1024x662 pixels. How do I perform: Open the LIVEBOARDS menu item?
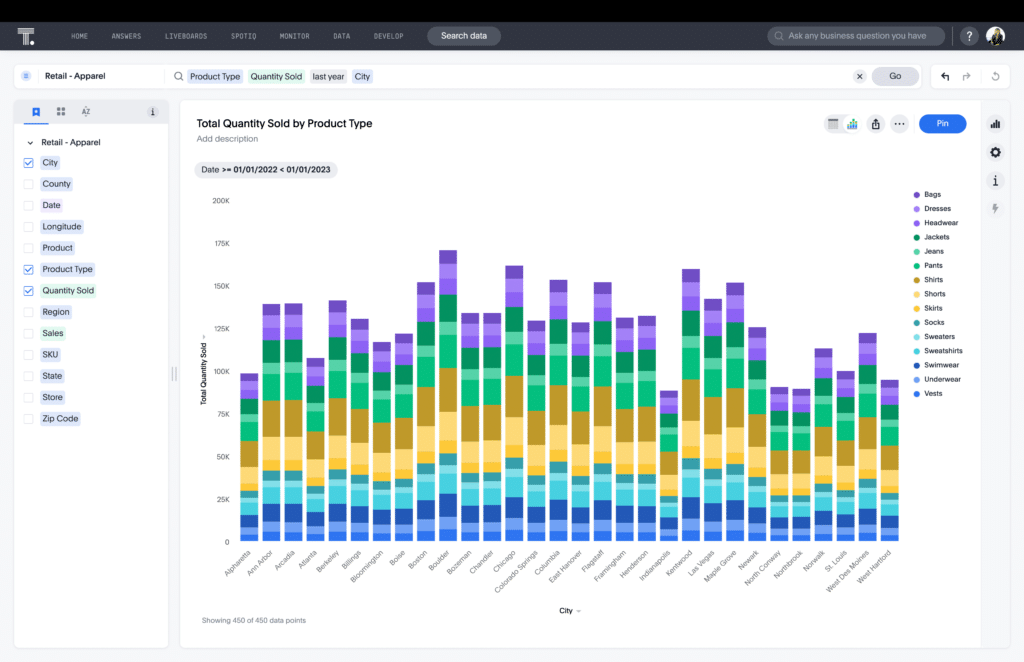[186, 35]
